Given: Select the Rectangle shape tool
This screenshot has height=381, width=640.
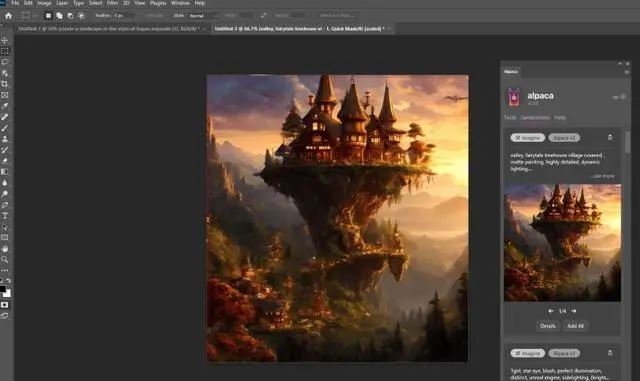Looking at the screenshot, I should (x=4, y=238).
